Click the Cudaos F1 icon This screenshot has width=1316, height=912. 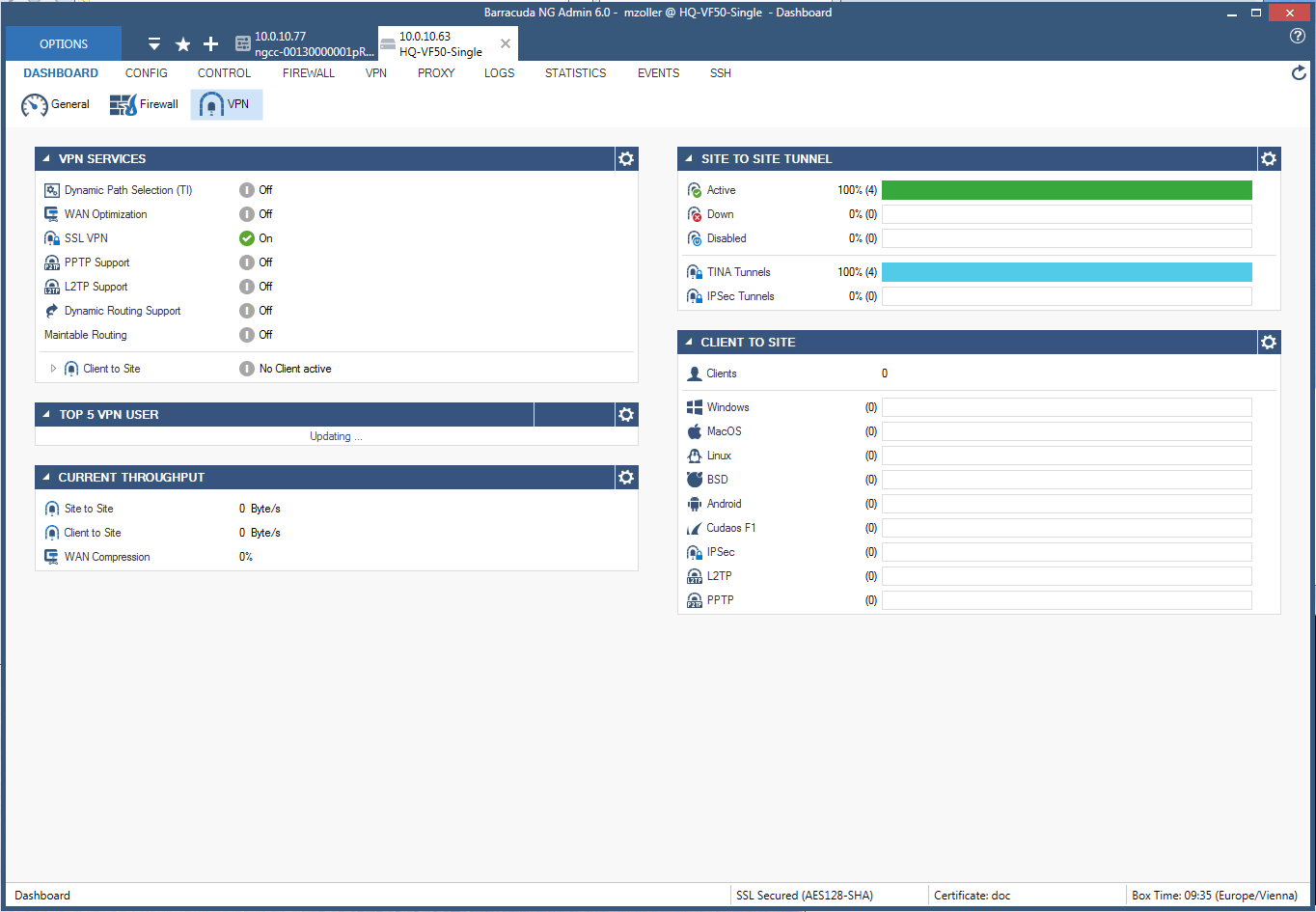pos(694,528)
